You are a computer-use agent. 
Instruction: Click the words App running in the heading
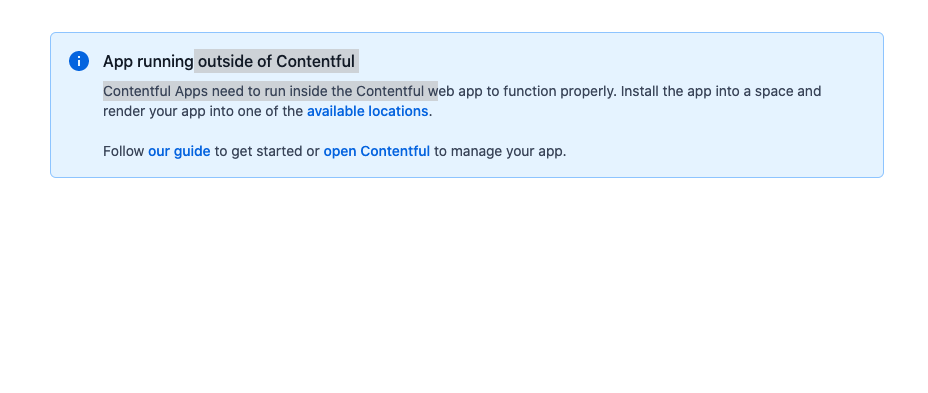[x=148, y=62]
